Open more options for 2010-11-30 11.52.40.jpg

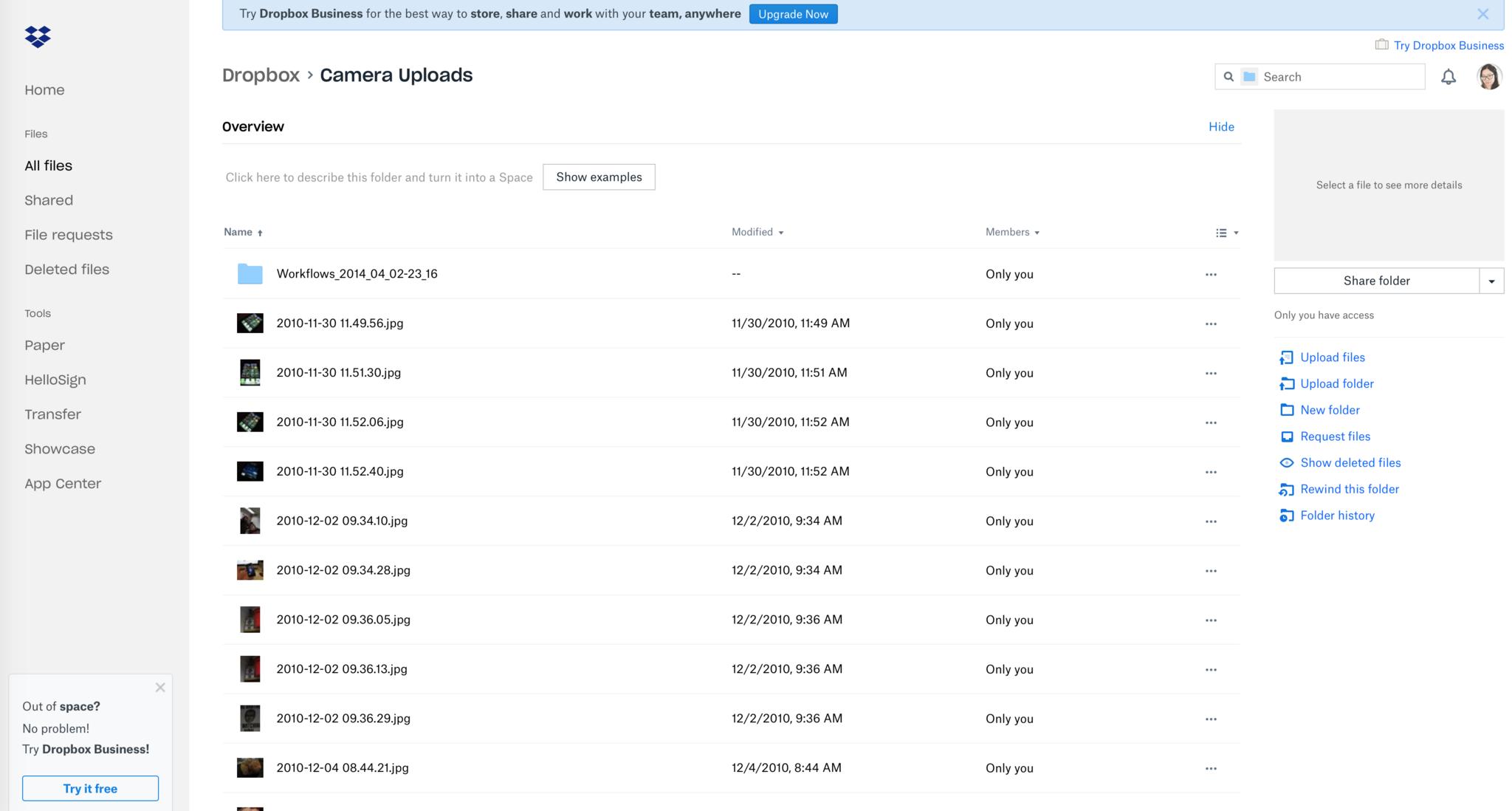tap(1211, 472)
